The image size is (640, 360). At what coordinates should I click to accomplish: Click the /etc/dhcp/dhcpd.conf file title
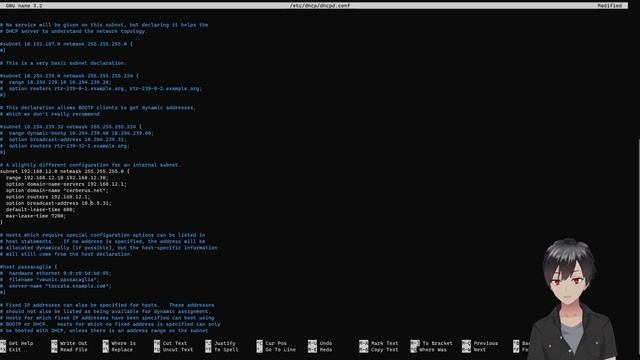pos(320,6)
